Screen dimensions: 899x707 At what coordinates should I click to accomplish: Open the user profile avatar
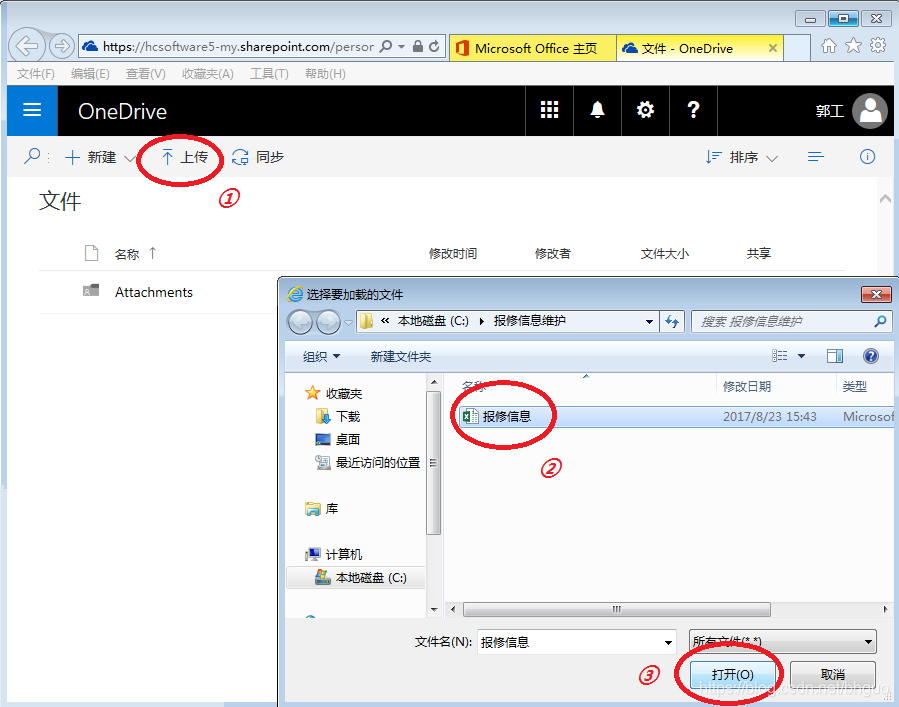point(870,111)
